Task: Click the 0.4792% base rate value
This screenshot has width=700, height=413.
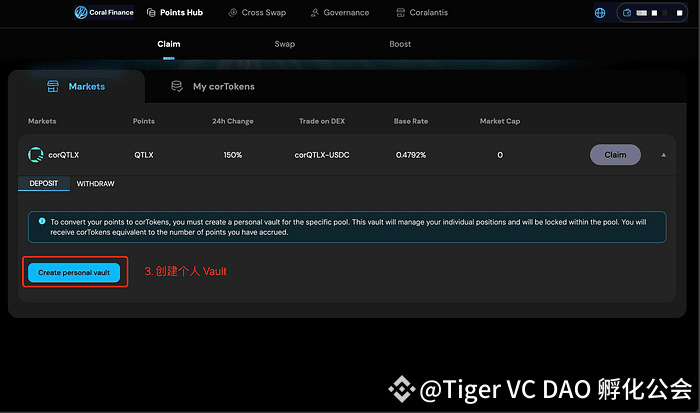Action: pyautogui.click(x=411, y=155)
